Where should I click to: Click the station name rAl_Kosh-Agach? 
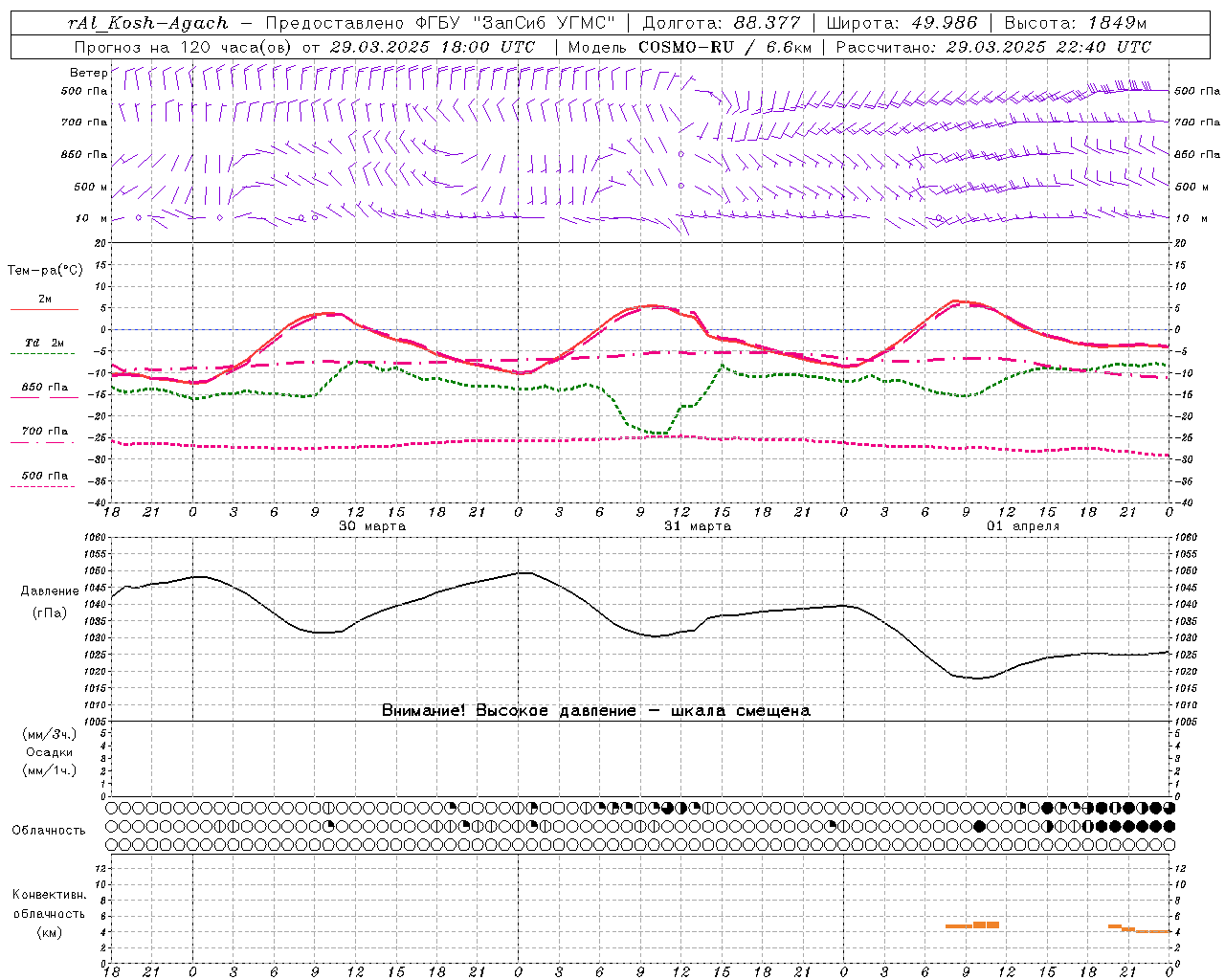(x=148, y=23)
